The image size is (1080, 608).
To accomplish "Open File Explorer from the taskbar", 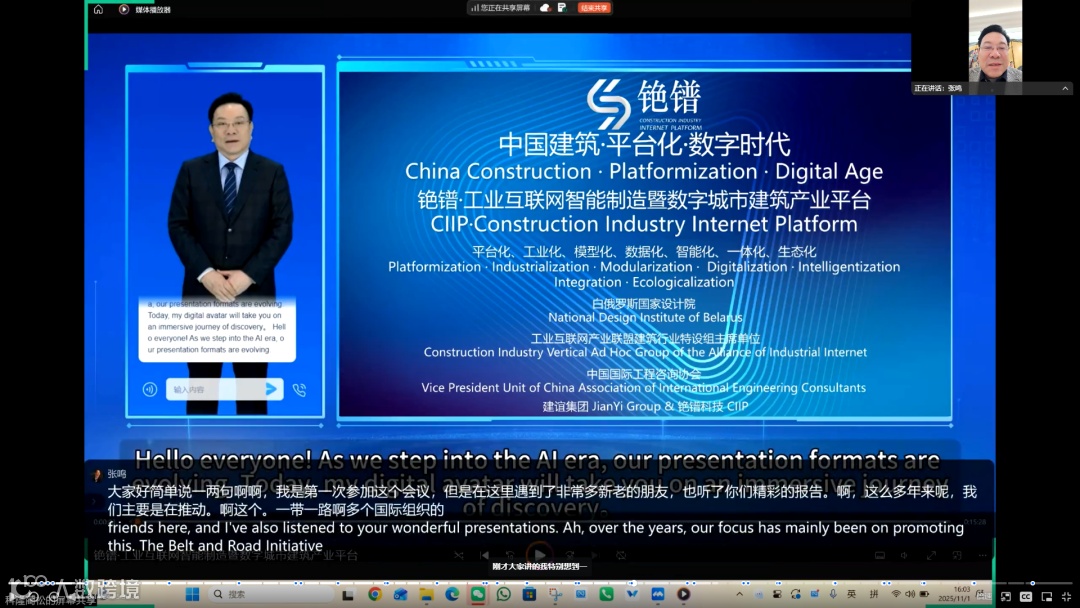I will [x=426, y=594].
